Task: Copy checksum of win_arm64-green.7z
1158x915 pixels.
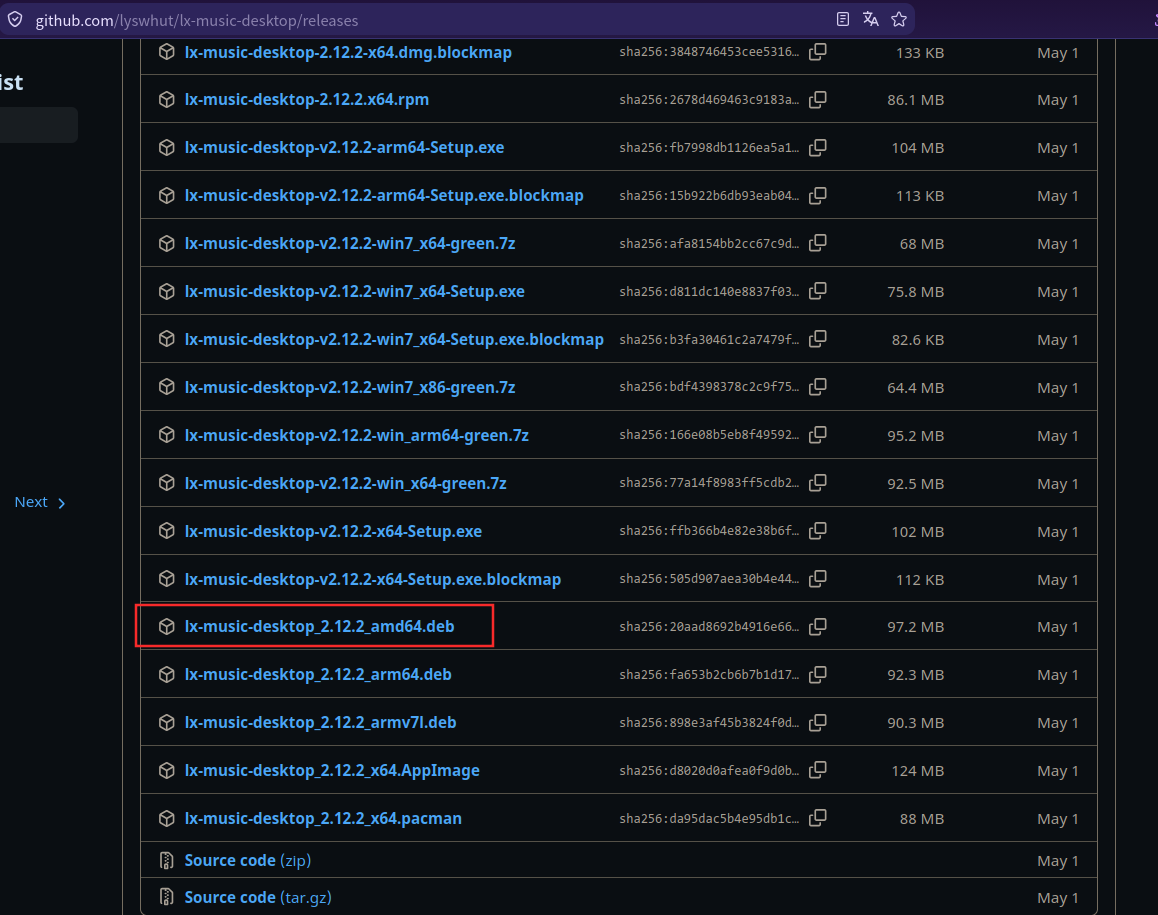Action: click(818, 435)
